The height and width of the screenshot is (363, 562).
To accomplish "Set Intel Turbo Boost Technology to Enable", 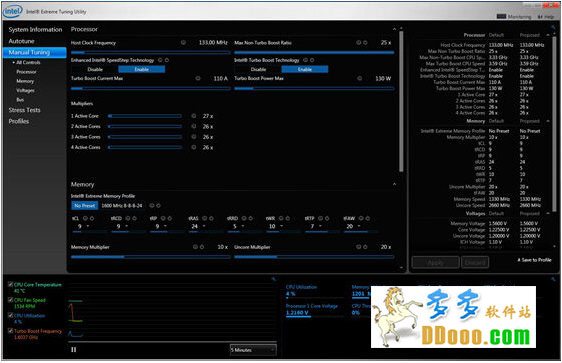I will [x=305, y=69].
